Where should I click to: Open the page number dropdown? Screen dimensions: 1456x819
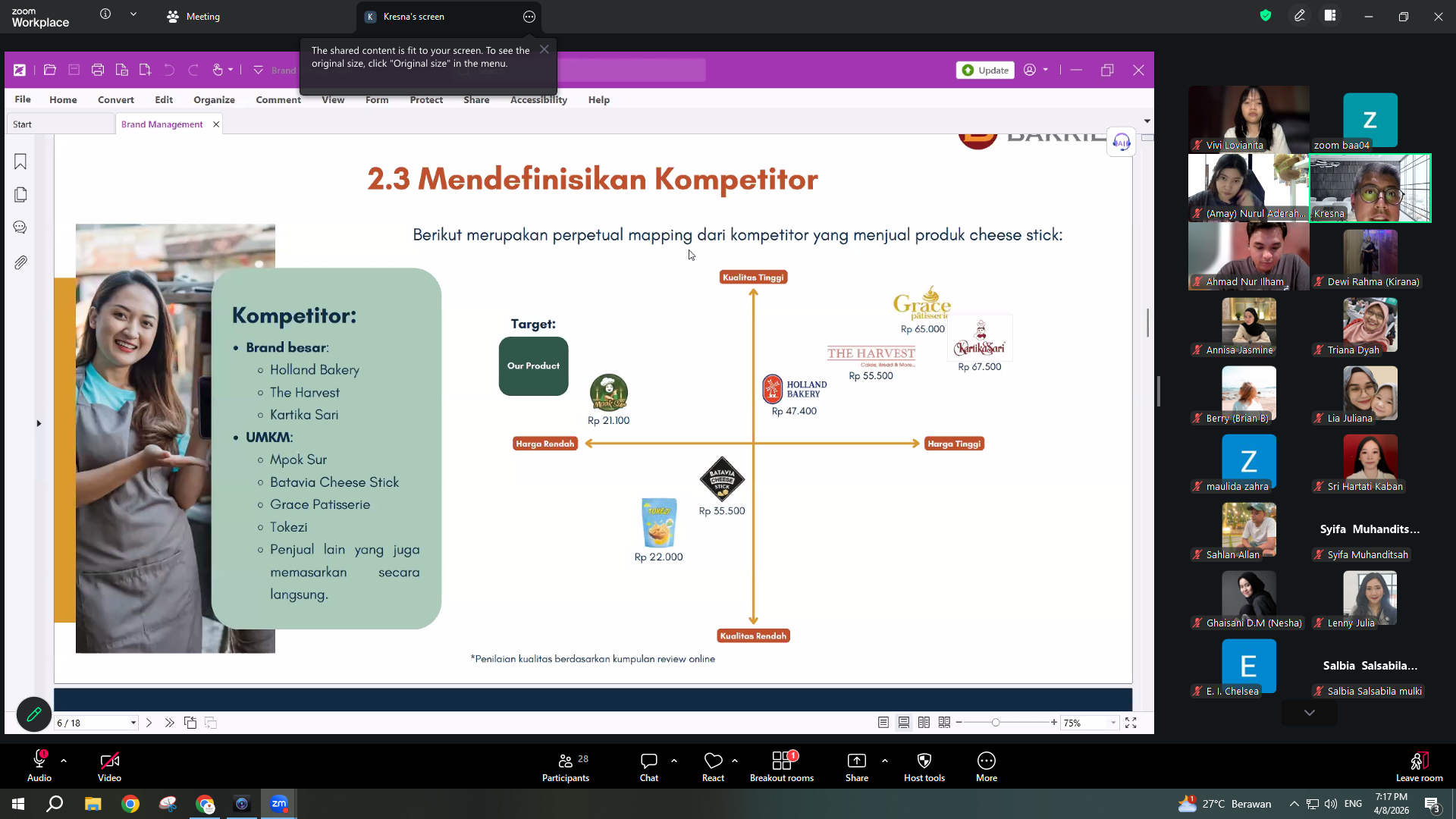point(133,723)
